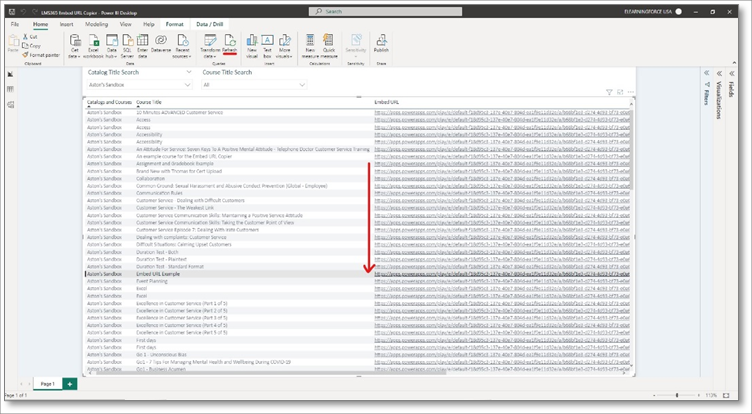
Task: Open the Get data source menu
Action: [75, 44]
